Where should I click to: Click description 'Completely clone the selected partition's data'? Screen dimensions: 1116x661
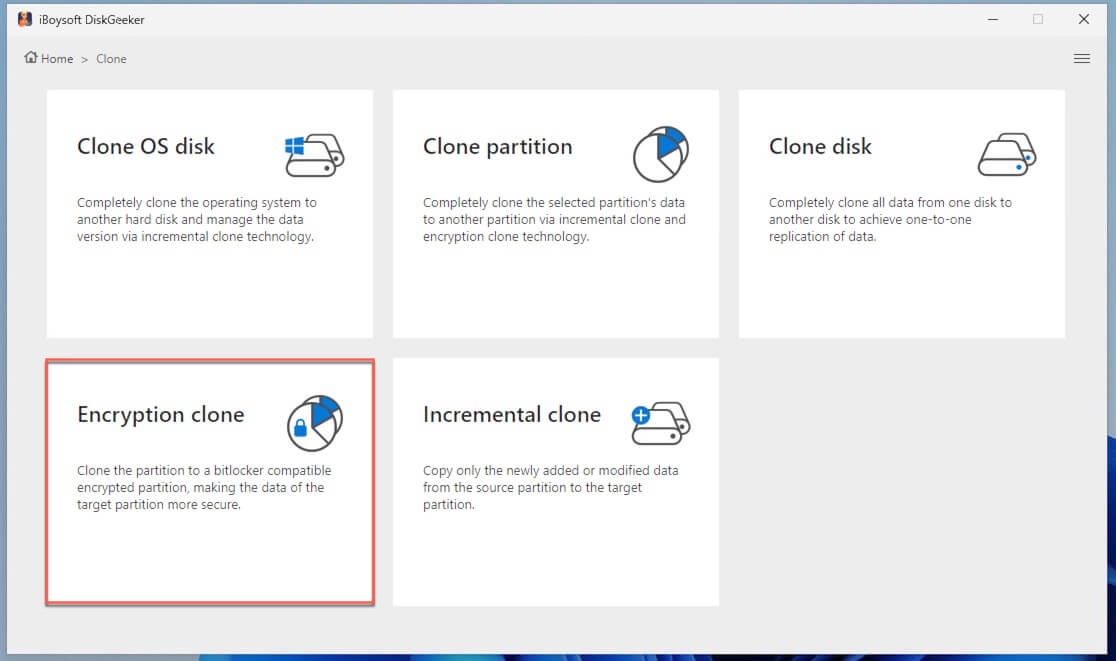click(554, 203)
